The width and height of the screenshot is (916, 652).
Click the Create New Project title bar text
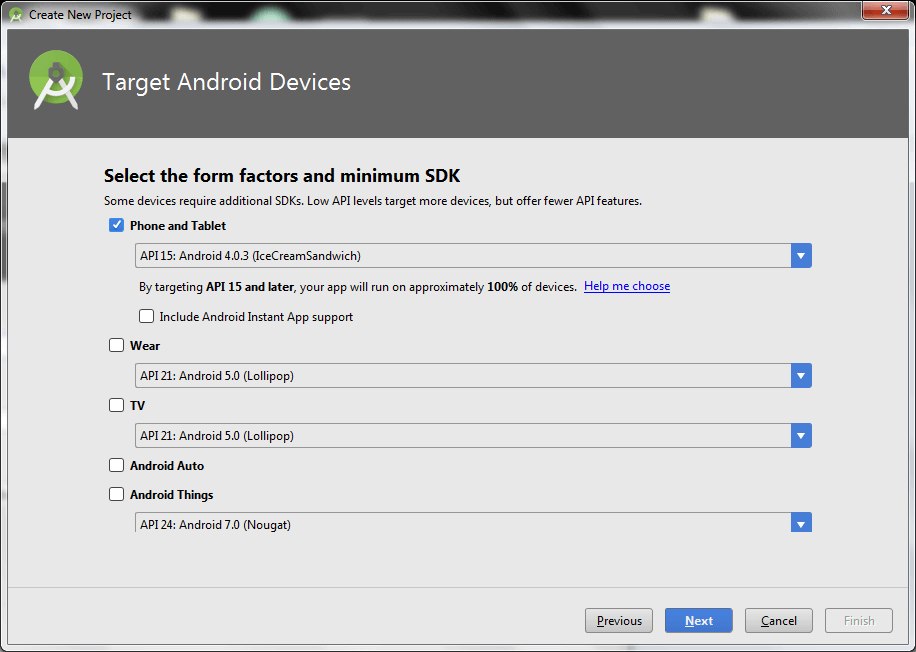[x=80, y=15]
